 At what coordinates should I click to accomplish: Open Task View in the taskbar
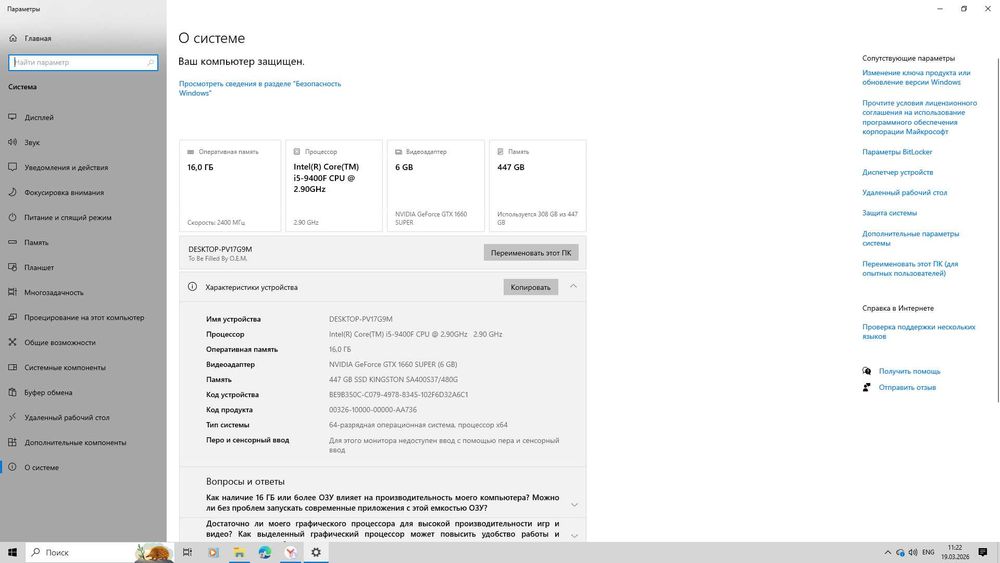187,552
